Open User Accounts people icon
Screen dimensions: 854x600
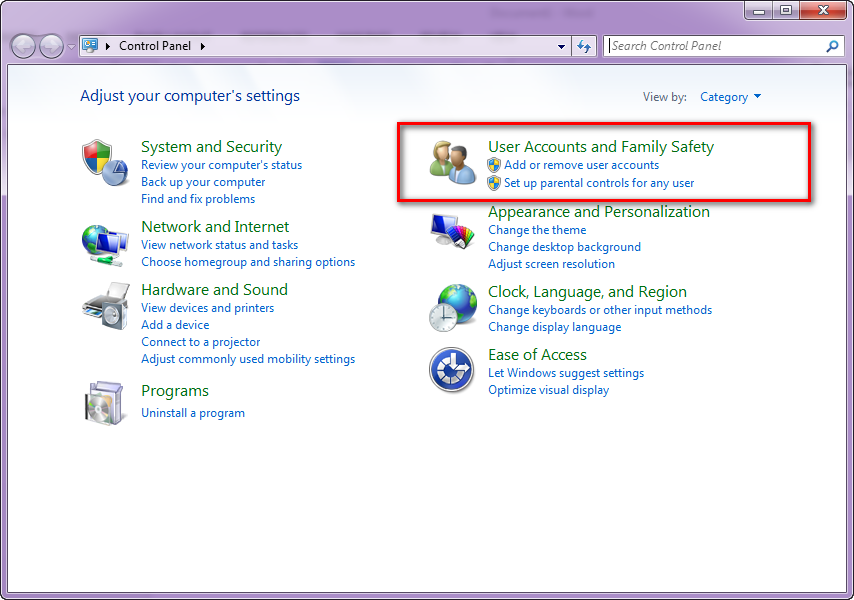pyautogui.click(x=452, y=162)
